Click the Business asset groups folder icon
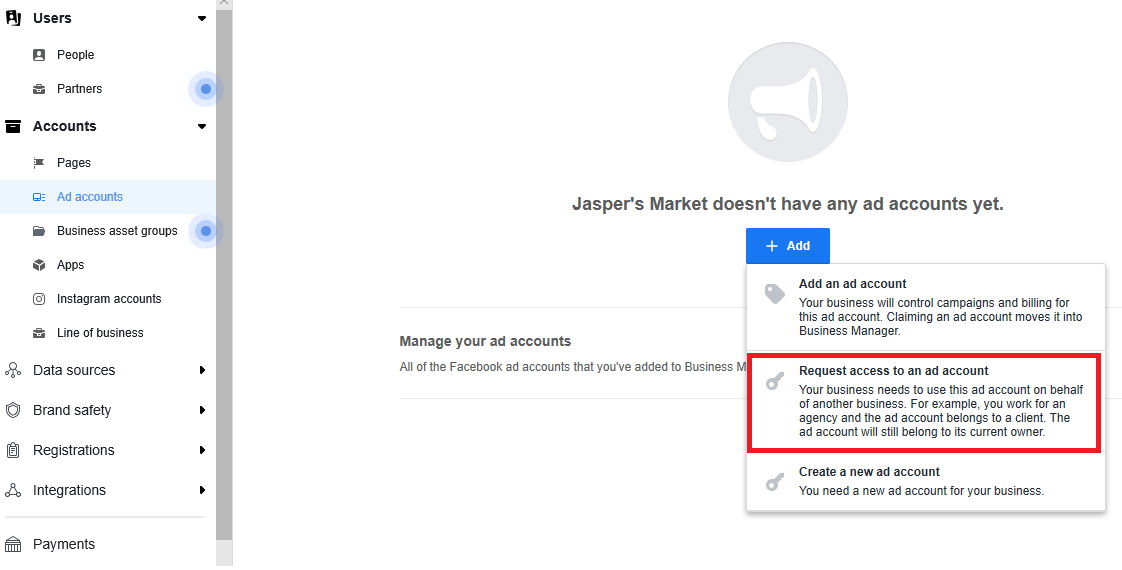The width and height of the screenshot is (1122, 570). point(39,231)
